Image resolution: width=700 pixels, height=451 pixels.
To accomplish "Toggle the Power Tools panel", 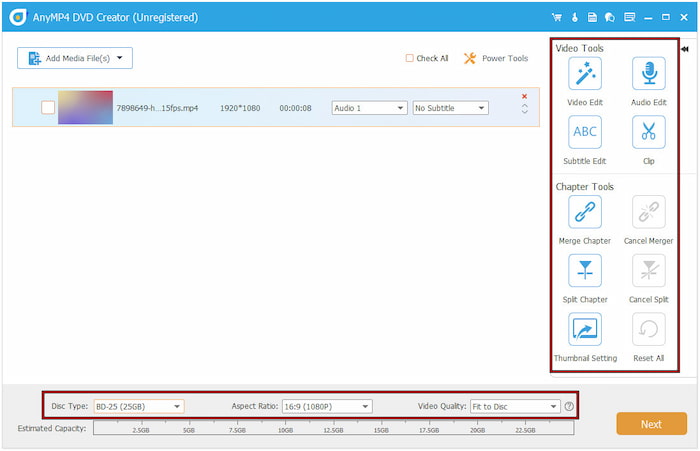I will [495, 59].
